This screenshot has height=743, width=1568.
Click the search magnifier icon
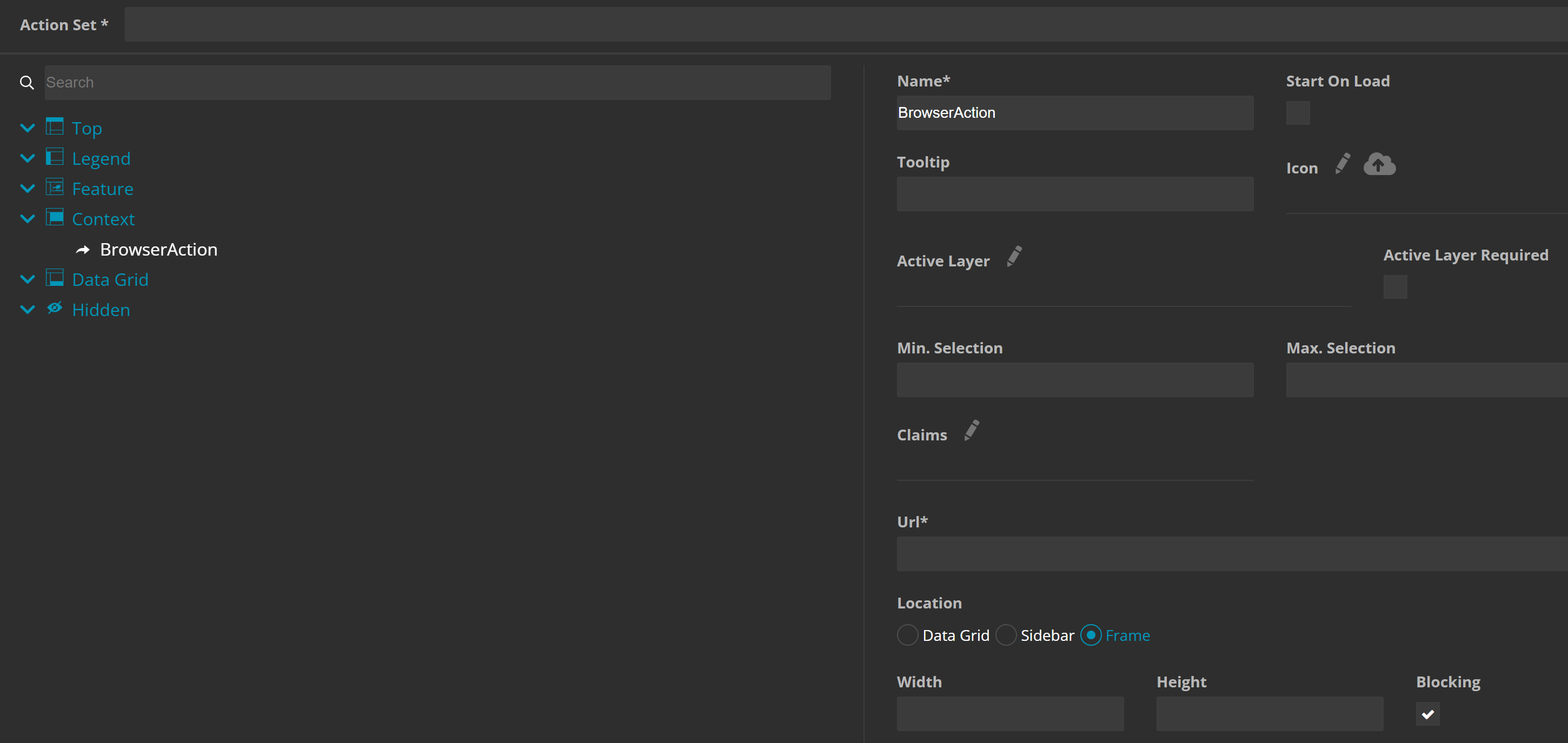pos(27,83)
